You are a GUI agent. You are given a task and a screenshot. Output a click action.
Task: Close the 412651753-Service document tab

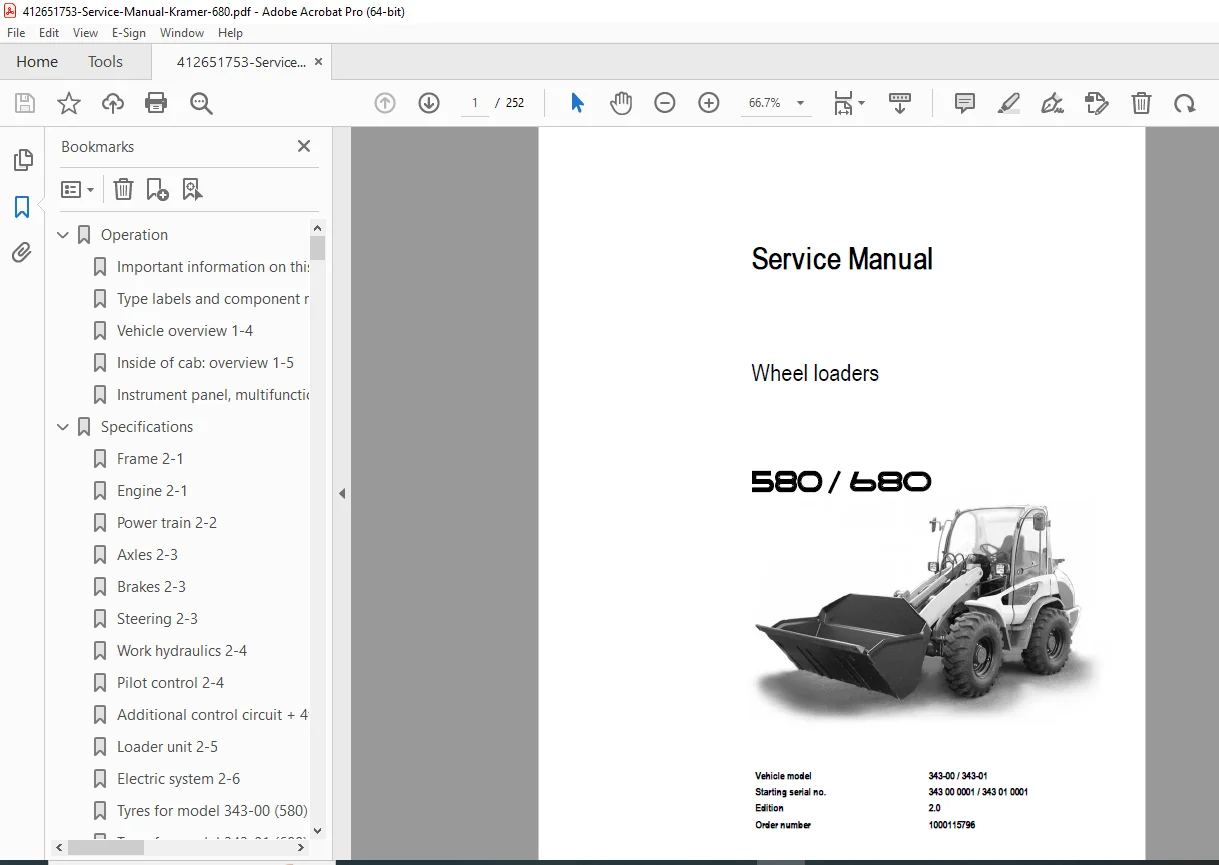click(x=319, y=62)
